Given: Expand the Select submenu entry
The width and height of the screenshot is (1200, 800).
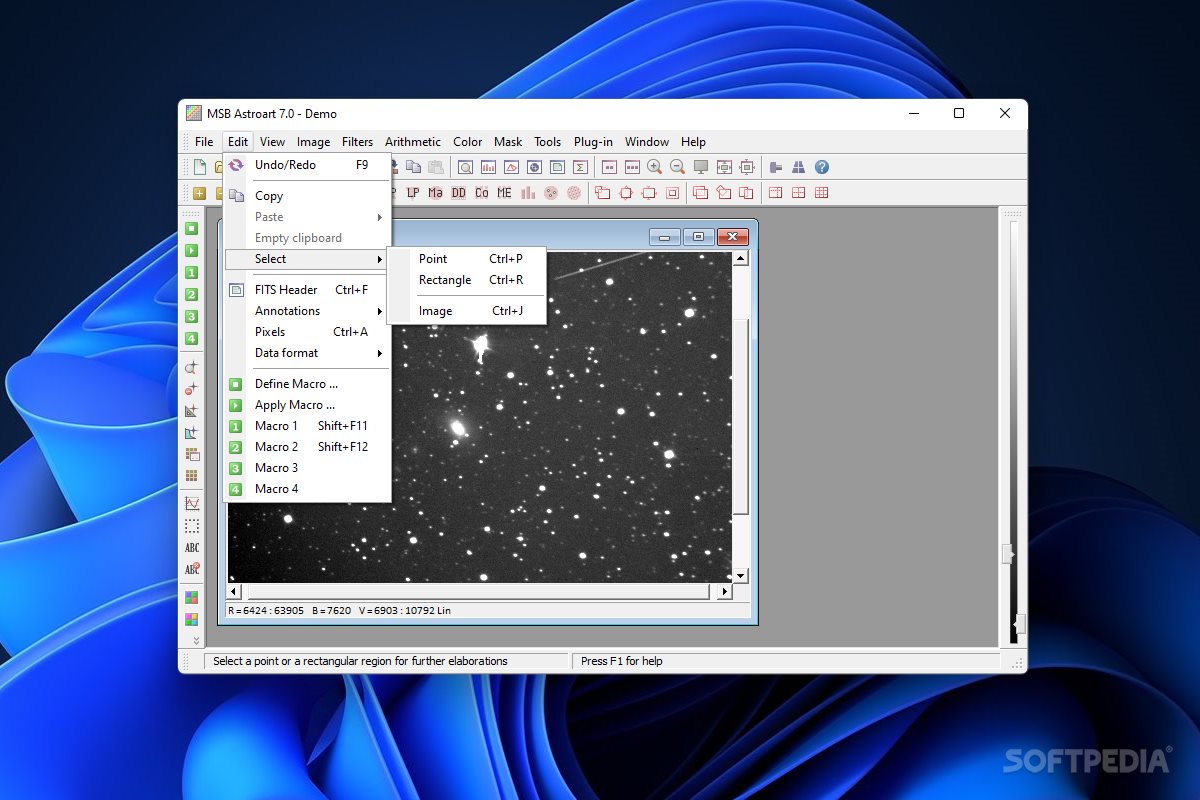Looking at the screenshot, I should (x=307, y=259).
